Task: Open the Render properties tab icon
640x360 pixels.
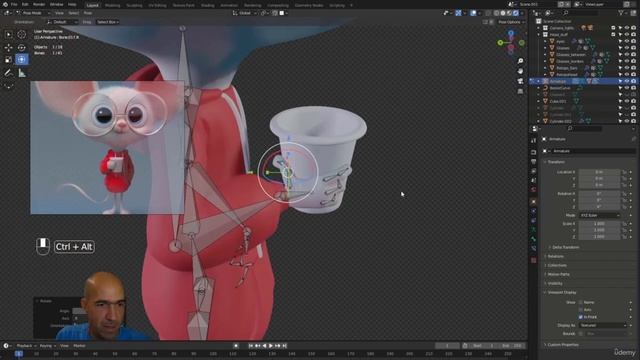Action: click(x=533, y=152)
